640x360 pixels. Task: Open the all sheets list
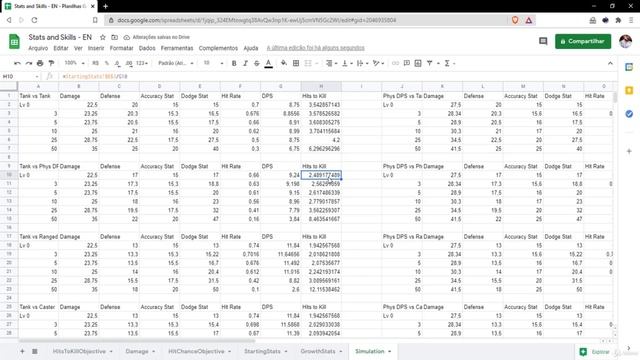35,351
